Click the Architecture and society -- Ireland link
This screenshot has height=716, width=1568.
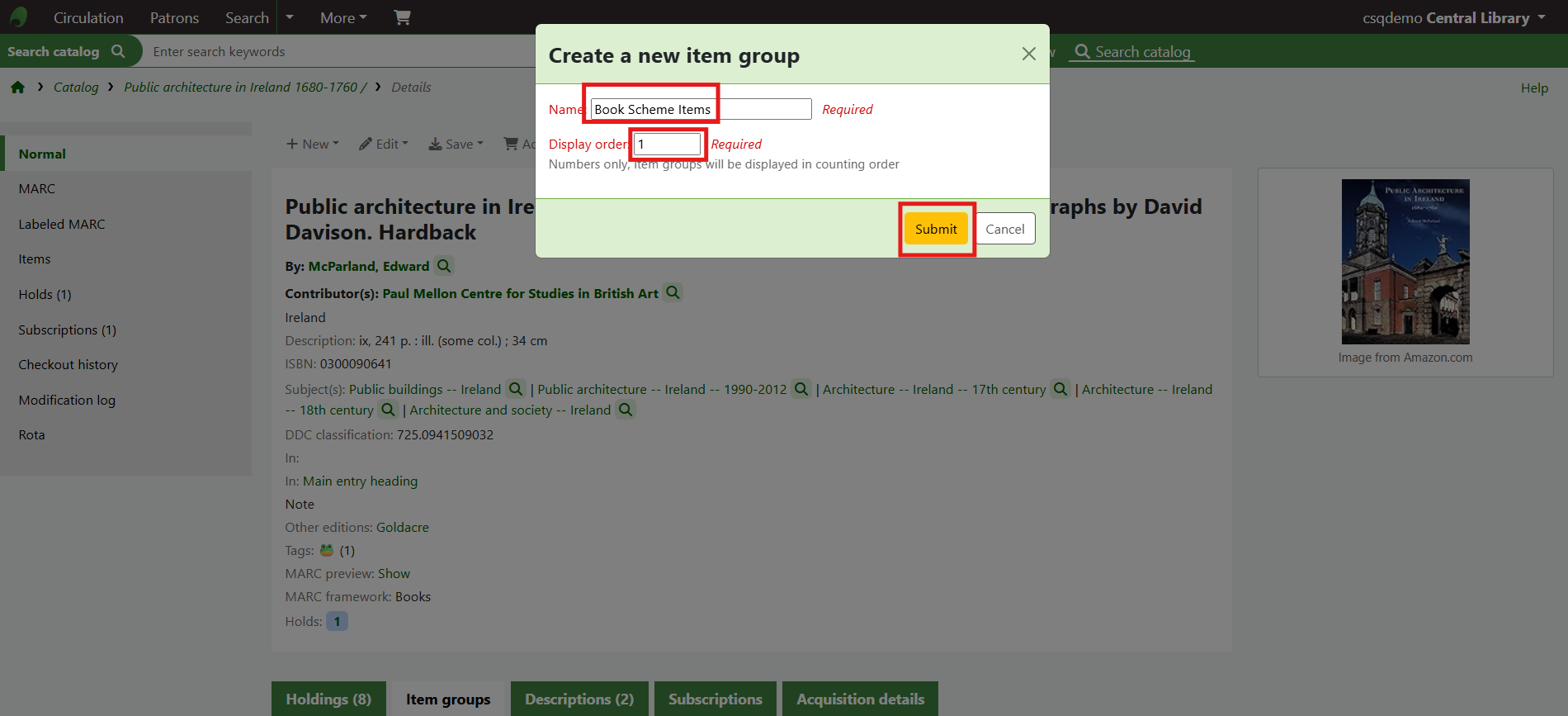pyautogui.click(x=510, y=410)
